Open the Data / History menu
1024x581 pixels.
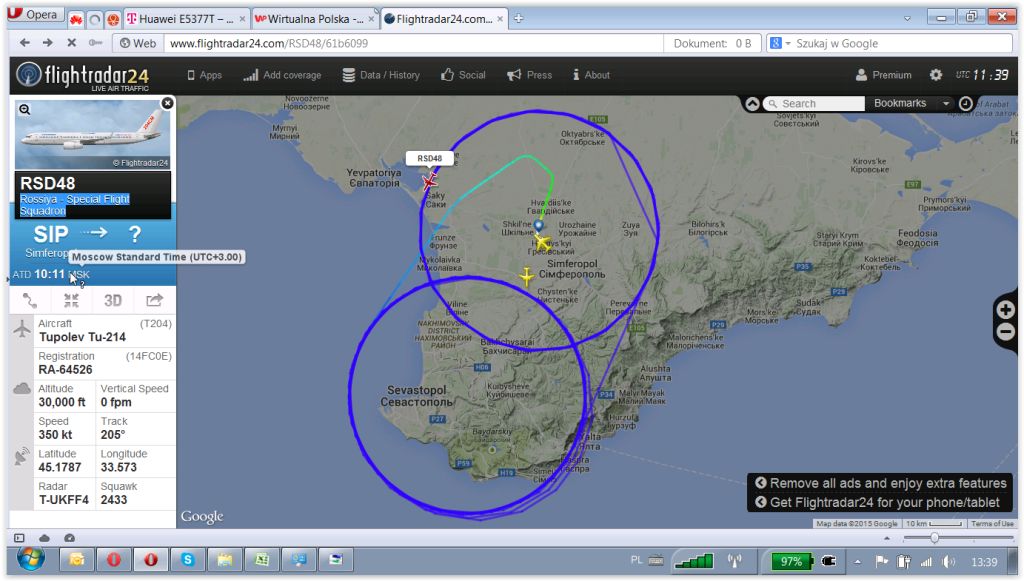(x=381, y=75)
